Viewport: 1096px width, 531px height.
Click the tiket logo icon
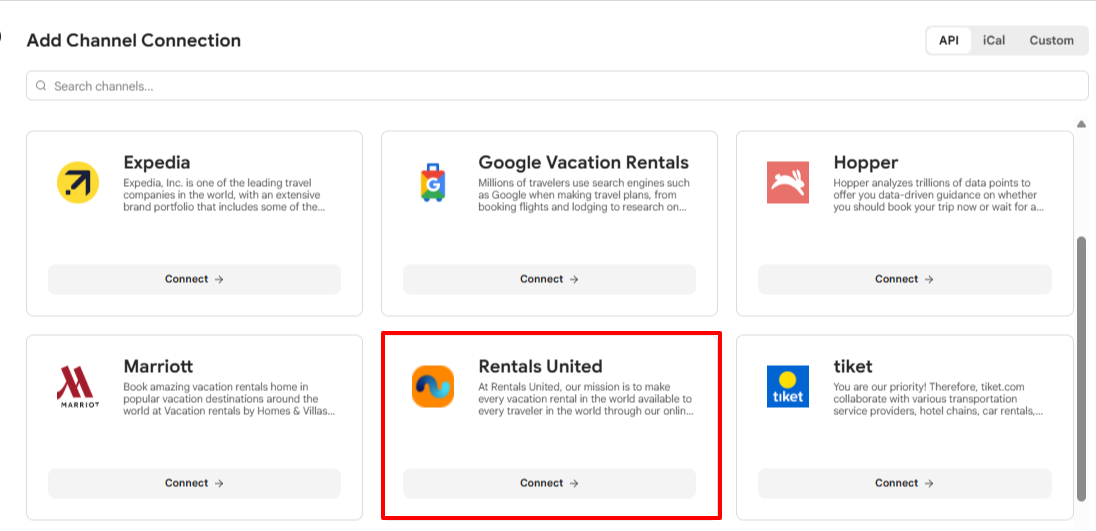point(788,386)
